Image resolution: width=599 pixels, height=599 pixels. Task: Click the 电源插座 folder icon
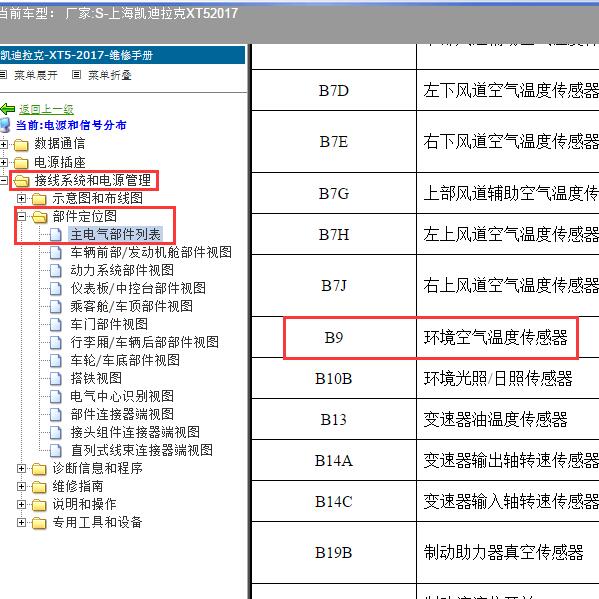pos(21,163)
